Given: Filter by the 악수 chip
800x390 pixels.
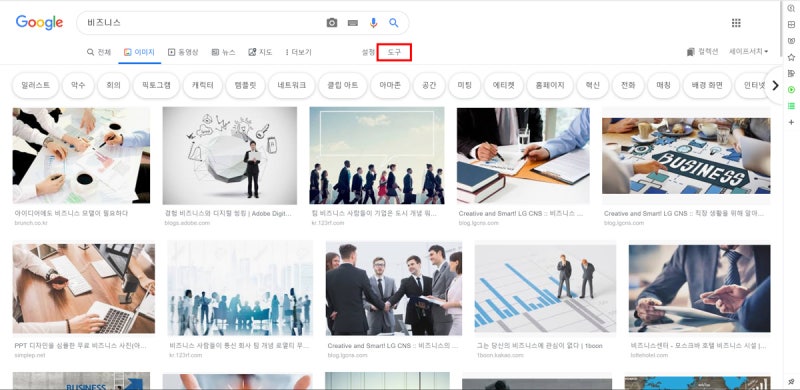Looking at the screenshot, I should pos(78,86).
